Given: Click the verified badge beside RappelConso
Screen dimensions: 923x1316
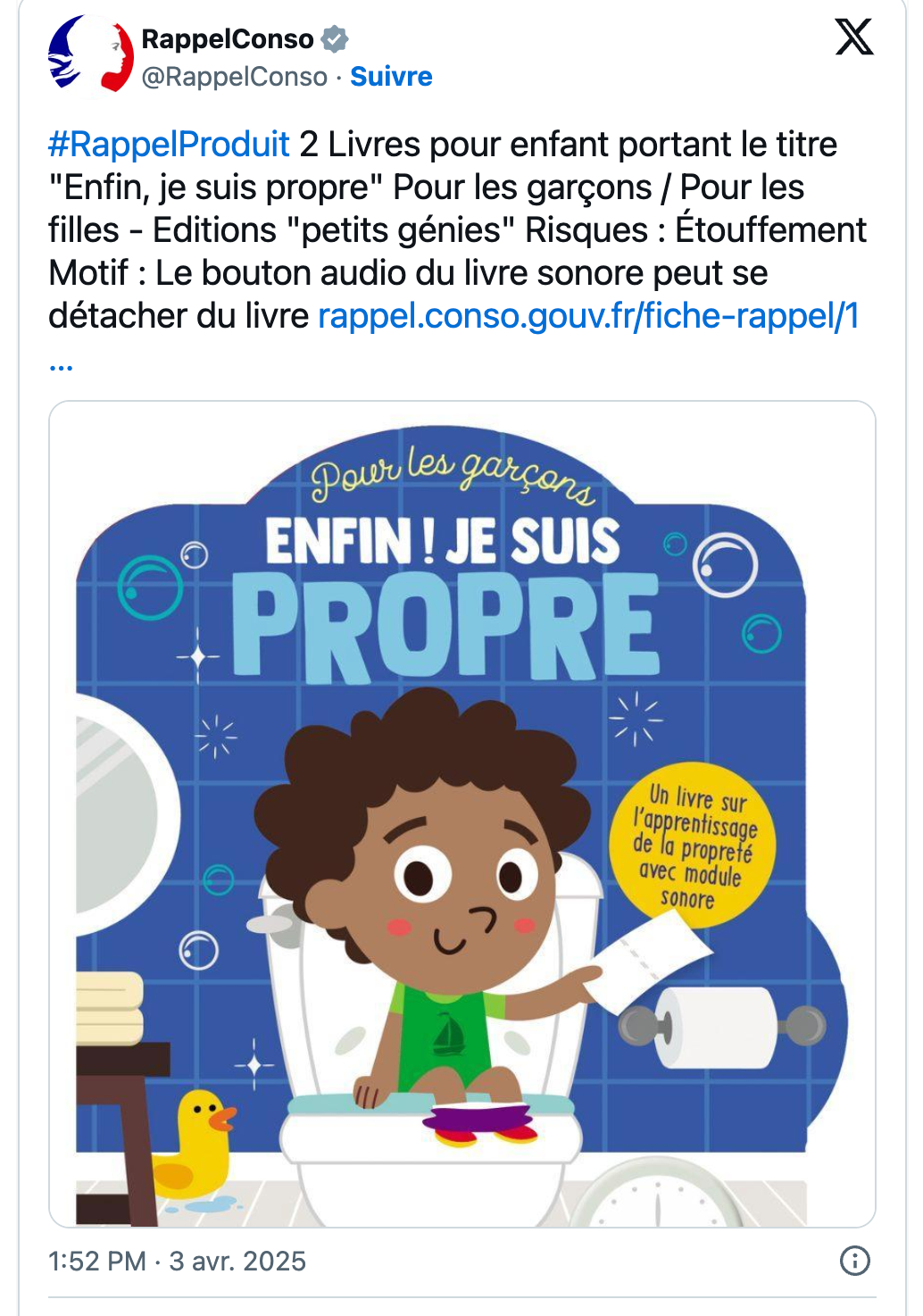Looking at the screenshot, I should pos(335,39).
